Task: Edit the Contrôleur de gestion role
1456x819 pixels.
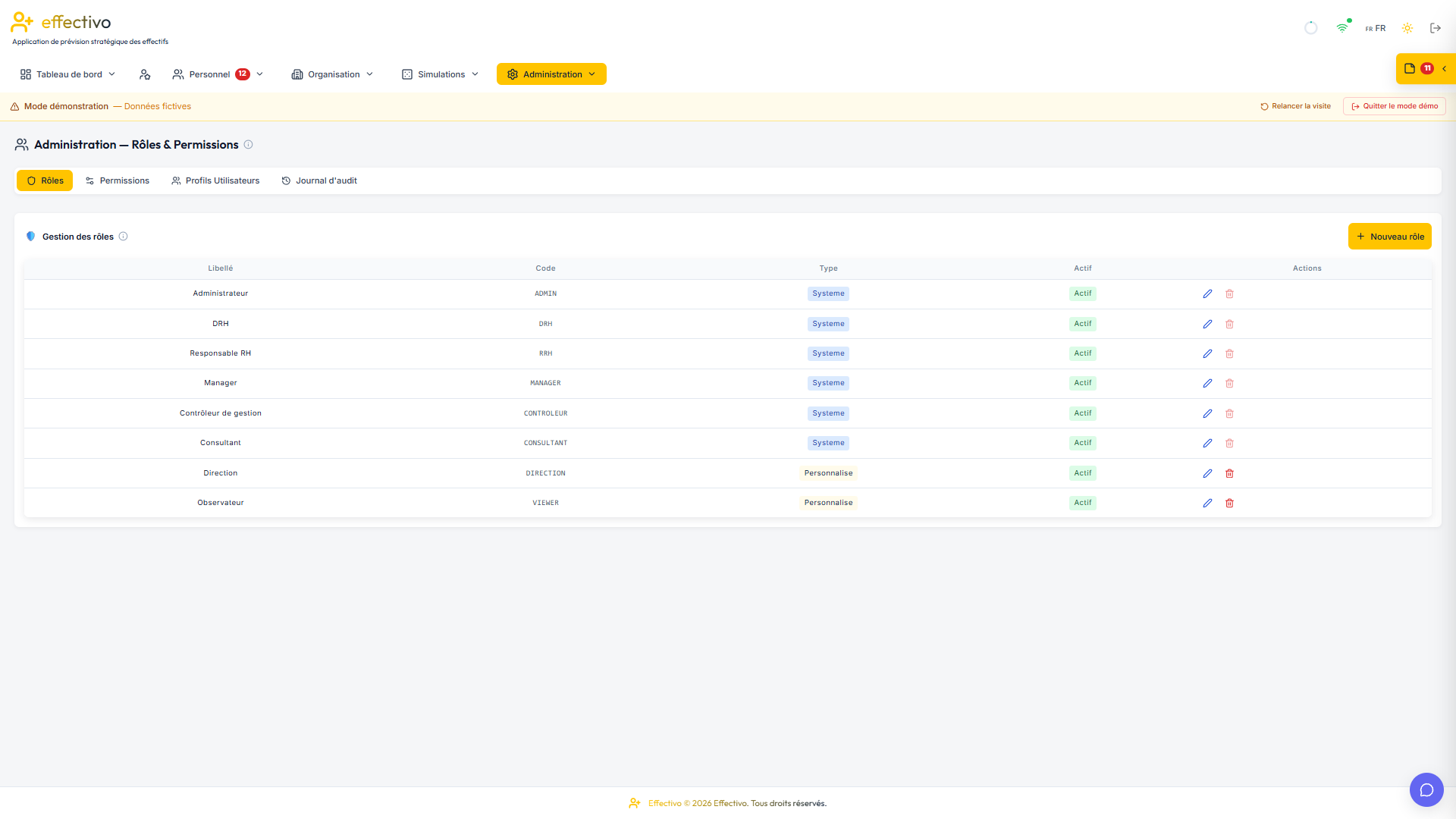Action: [1207, 413]
